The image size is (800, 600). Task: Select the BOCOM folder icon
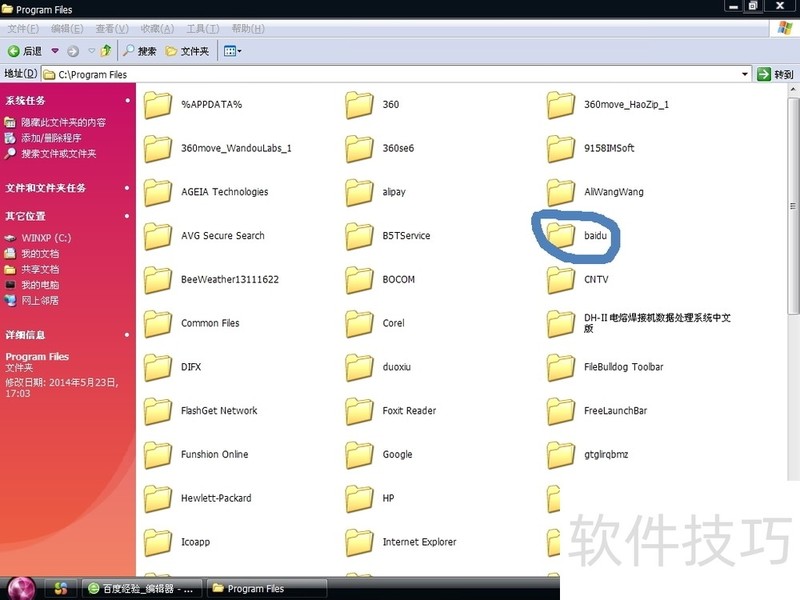pyautogui.click(x=359, y=281)
